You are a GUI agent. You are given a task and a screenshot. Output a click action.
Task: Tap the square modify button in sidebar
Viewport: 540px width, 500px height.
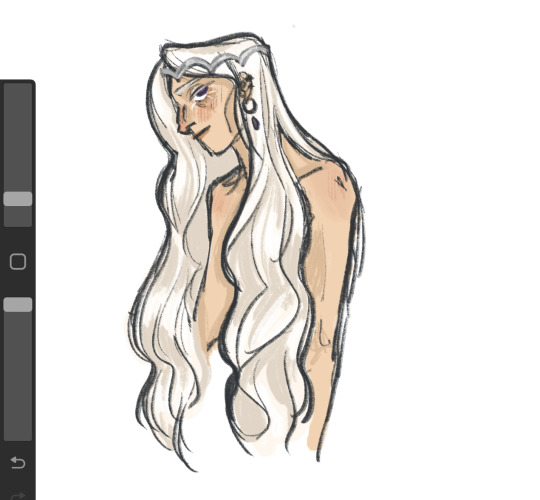(18, 262)
